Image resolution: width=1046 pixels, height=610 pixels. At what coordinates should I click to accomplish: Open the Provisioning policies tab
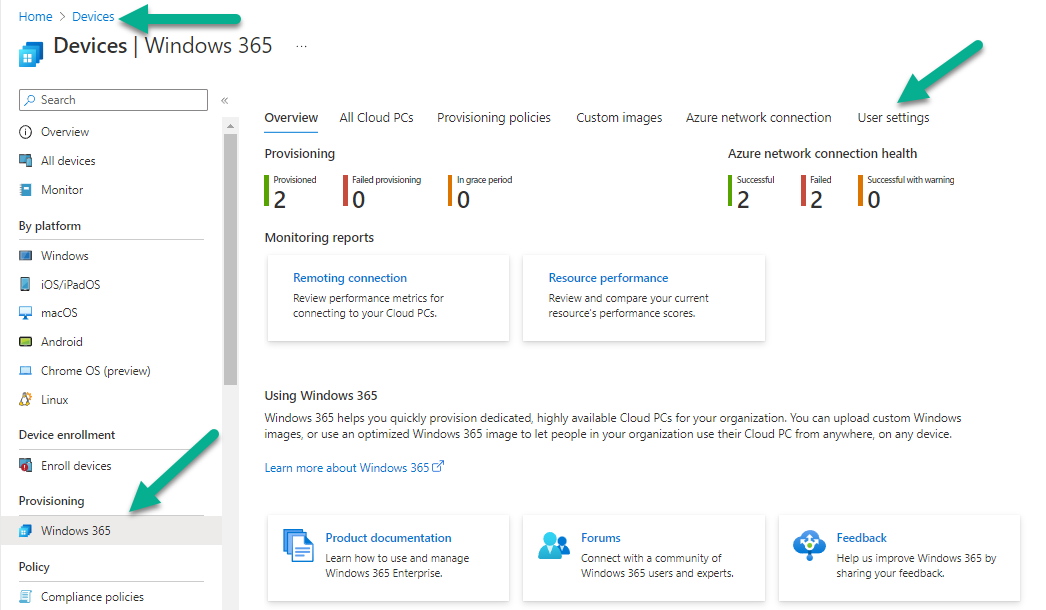click(x=494, y=117)
